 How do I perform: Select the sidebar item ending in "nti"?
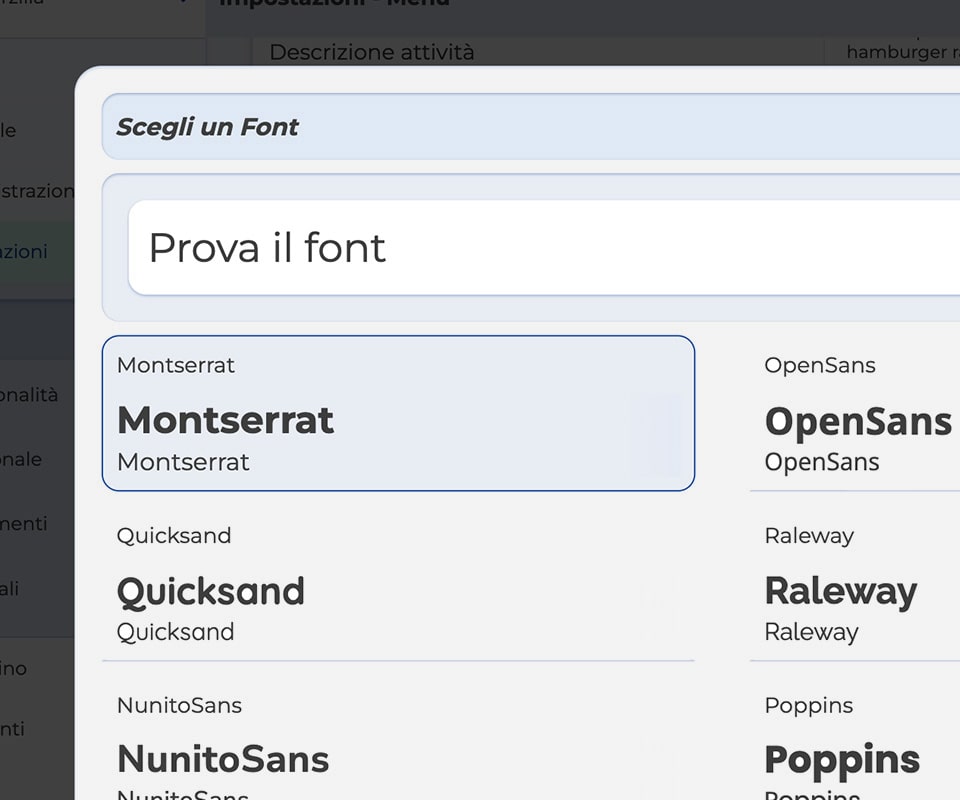[14, 729]
